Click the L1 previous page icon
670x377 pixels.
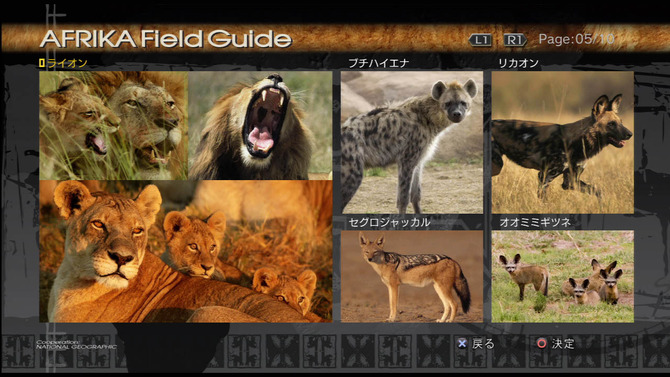(480, 40)
